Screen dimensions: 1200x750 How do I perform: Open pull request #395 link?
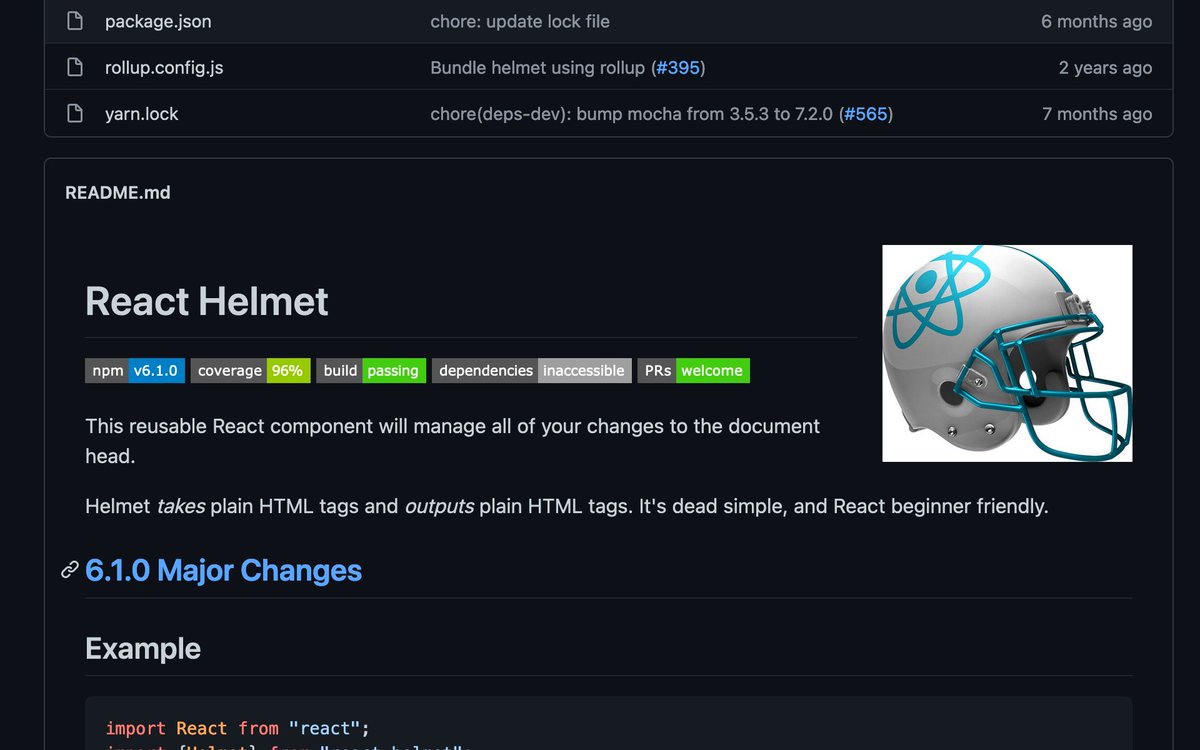[x=678, y=68]
